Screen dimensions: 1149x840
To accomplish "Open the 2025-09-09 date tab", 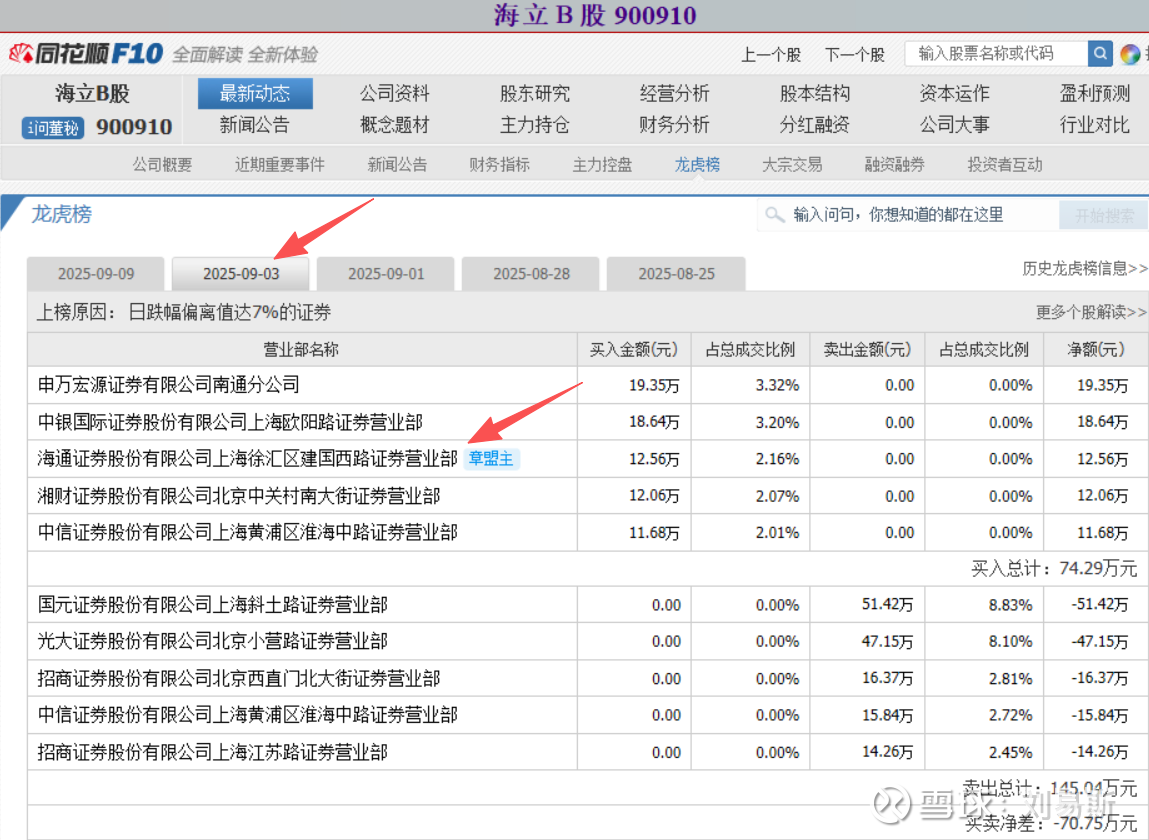I will pyautogui.click(x=96, y=274).
